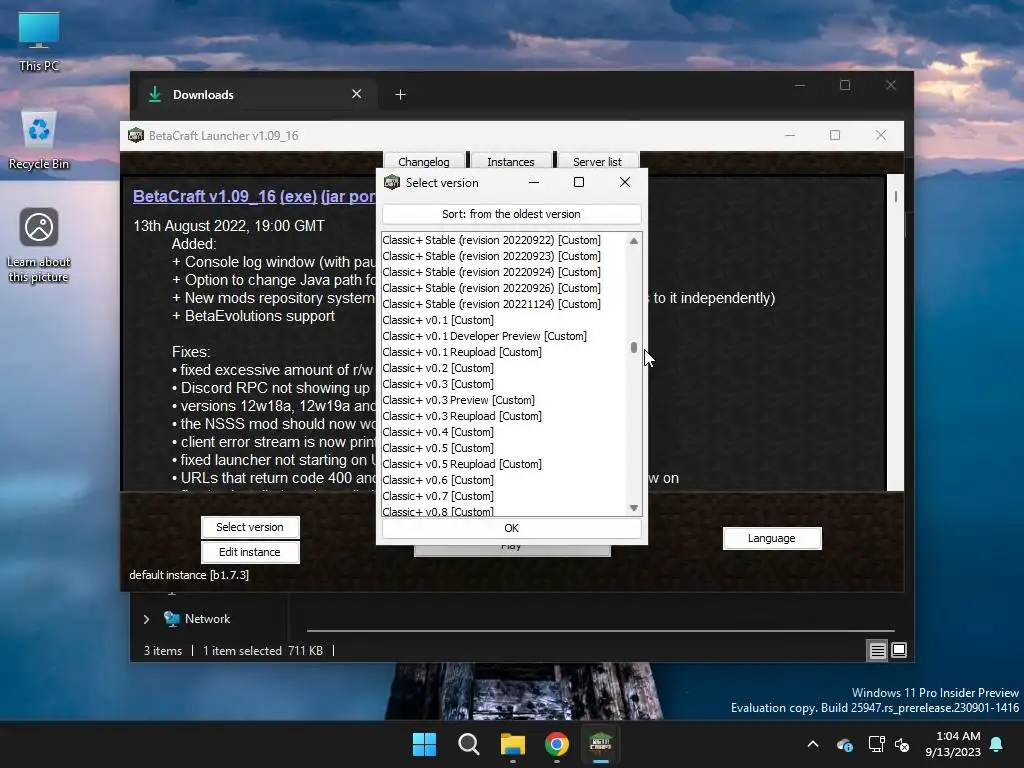The width and height of the screenshot is (1024, 768).
Task: Maximize the BetaCraft Launcher window
Action: coord(835,135)
